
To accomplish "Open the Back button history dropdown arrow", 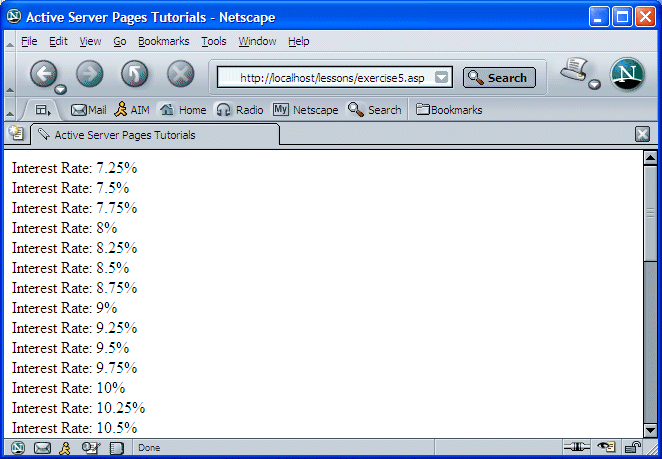I will tap(61, 89).
